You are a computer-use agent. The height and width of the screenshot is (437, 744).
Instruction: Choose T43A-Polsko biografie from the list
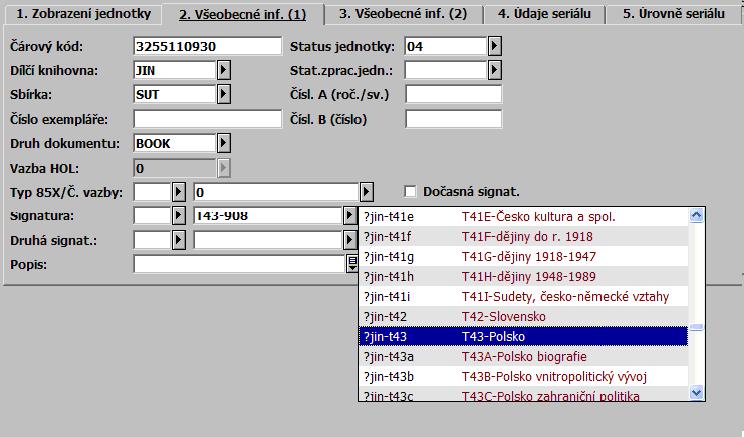pos(523,356)
